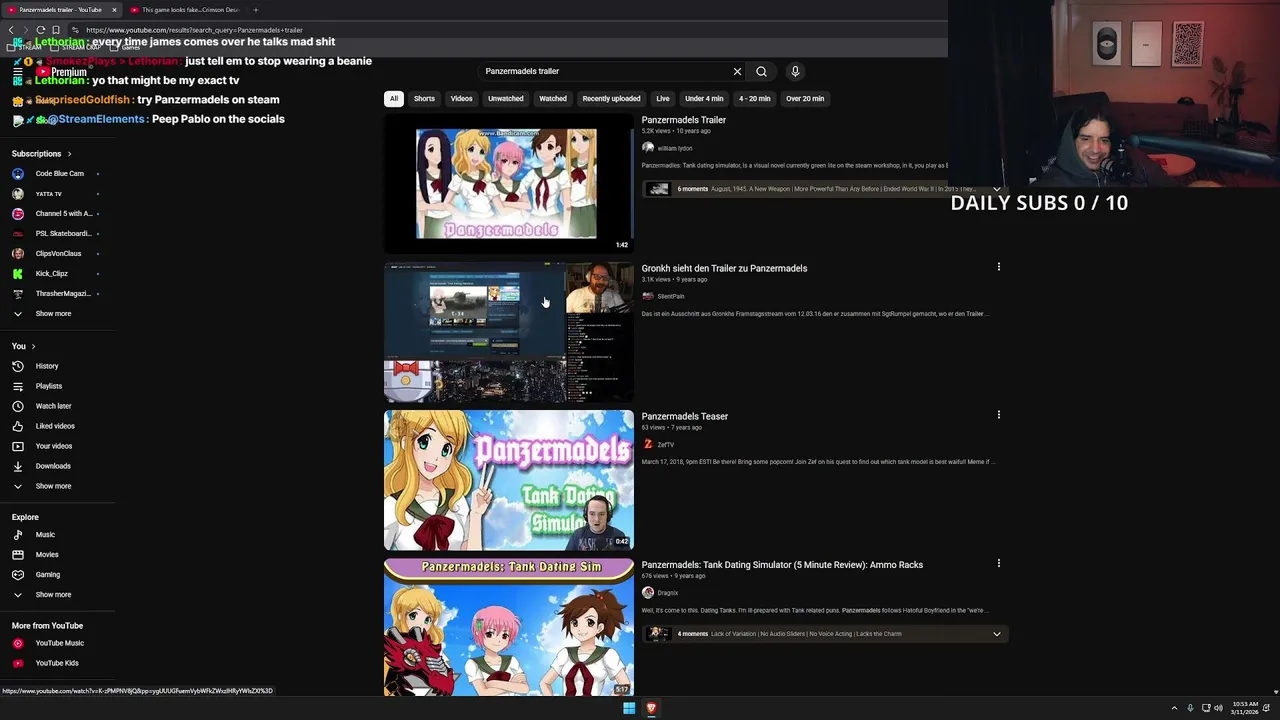Screen dimensions: 1280x720
Task: Open Gronkh sieht den Trailer video title
Action: 724,268
